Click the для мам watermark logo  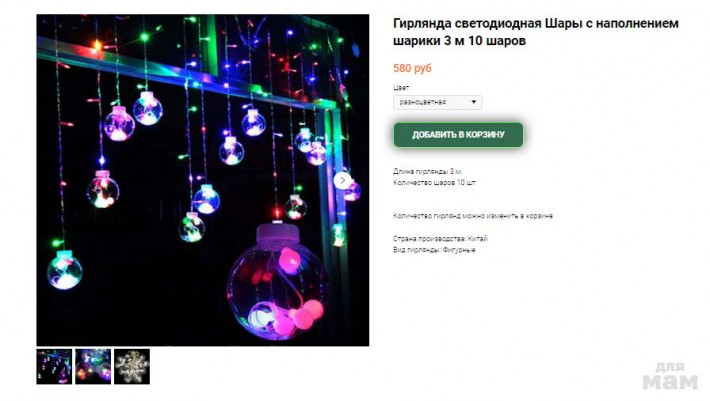click(670, 376)
